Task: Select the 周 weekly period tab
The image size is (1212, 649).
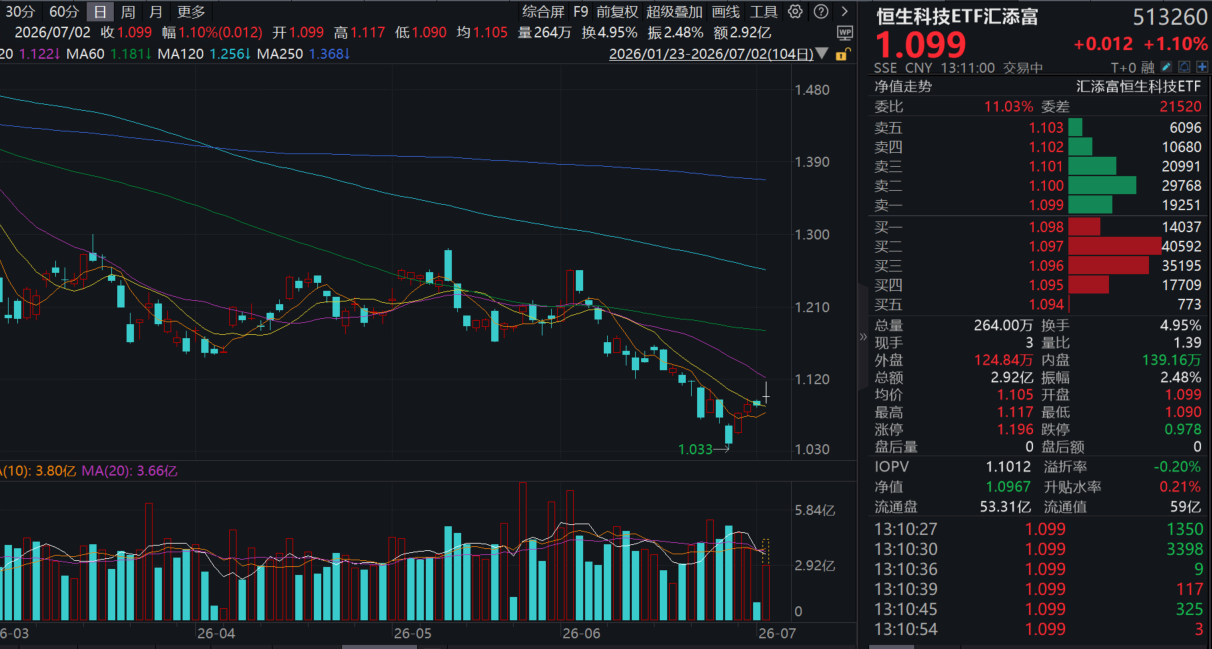Action: pyautogui.click(x=128, y=12)
